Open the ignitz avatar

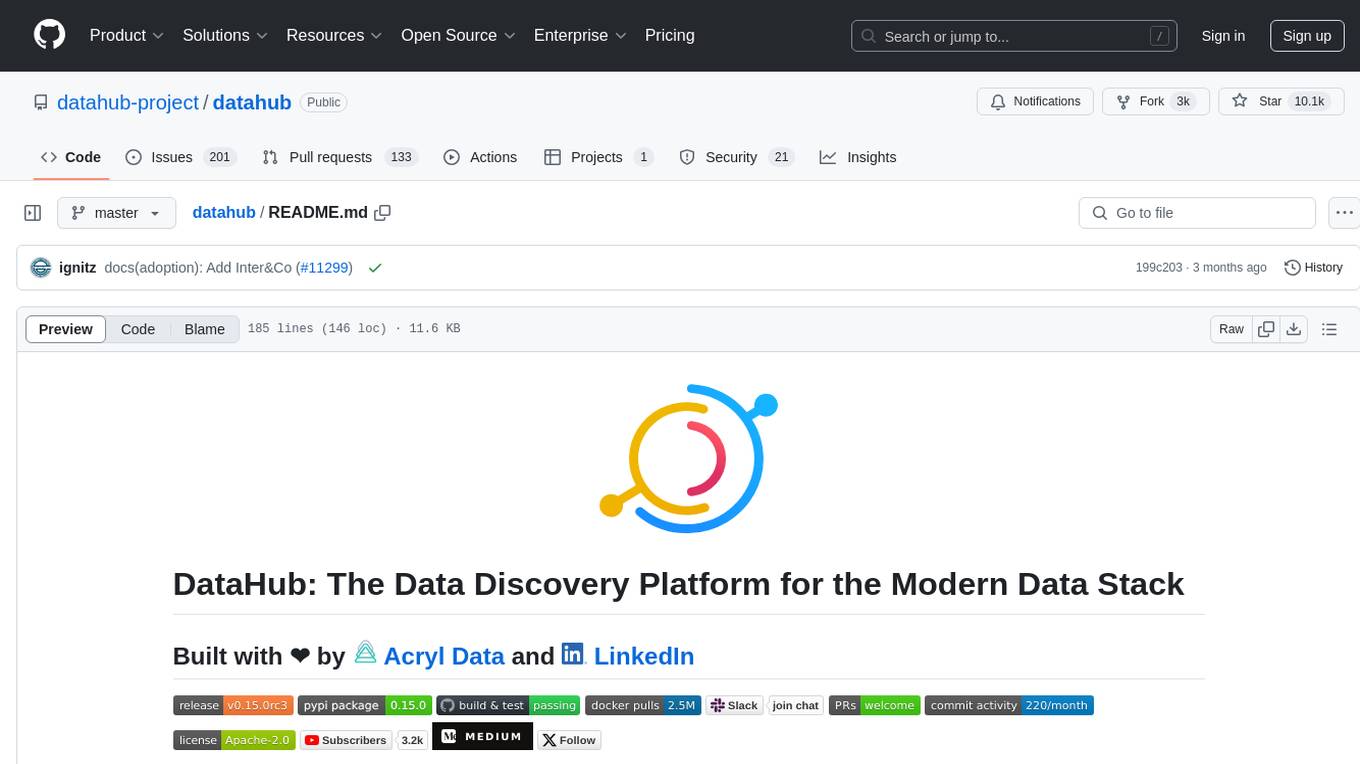[x=41, y=268]
